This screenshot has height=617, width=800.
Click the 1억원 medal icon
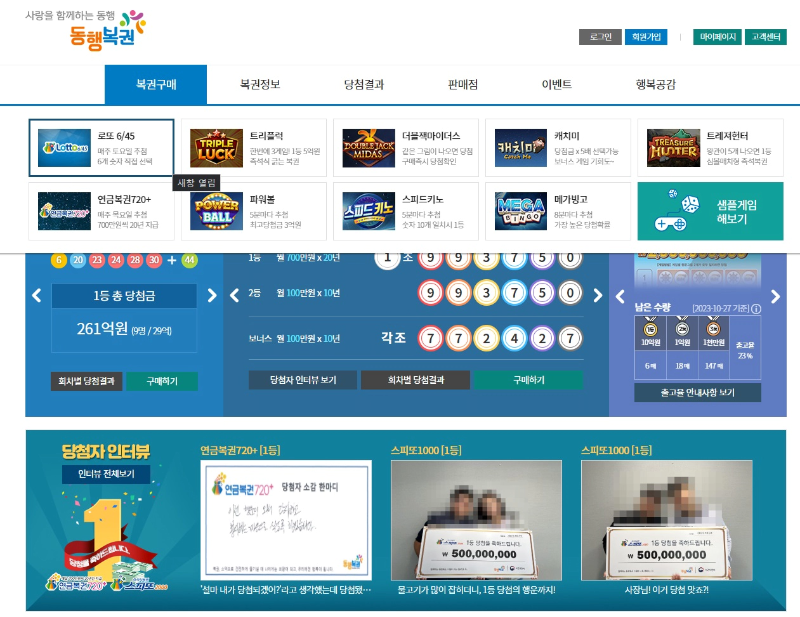coord(682,329)
